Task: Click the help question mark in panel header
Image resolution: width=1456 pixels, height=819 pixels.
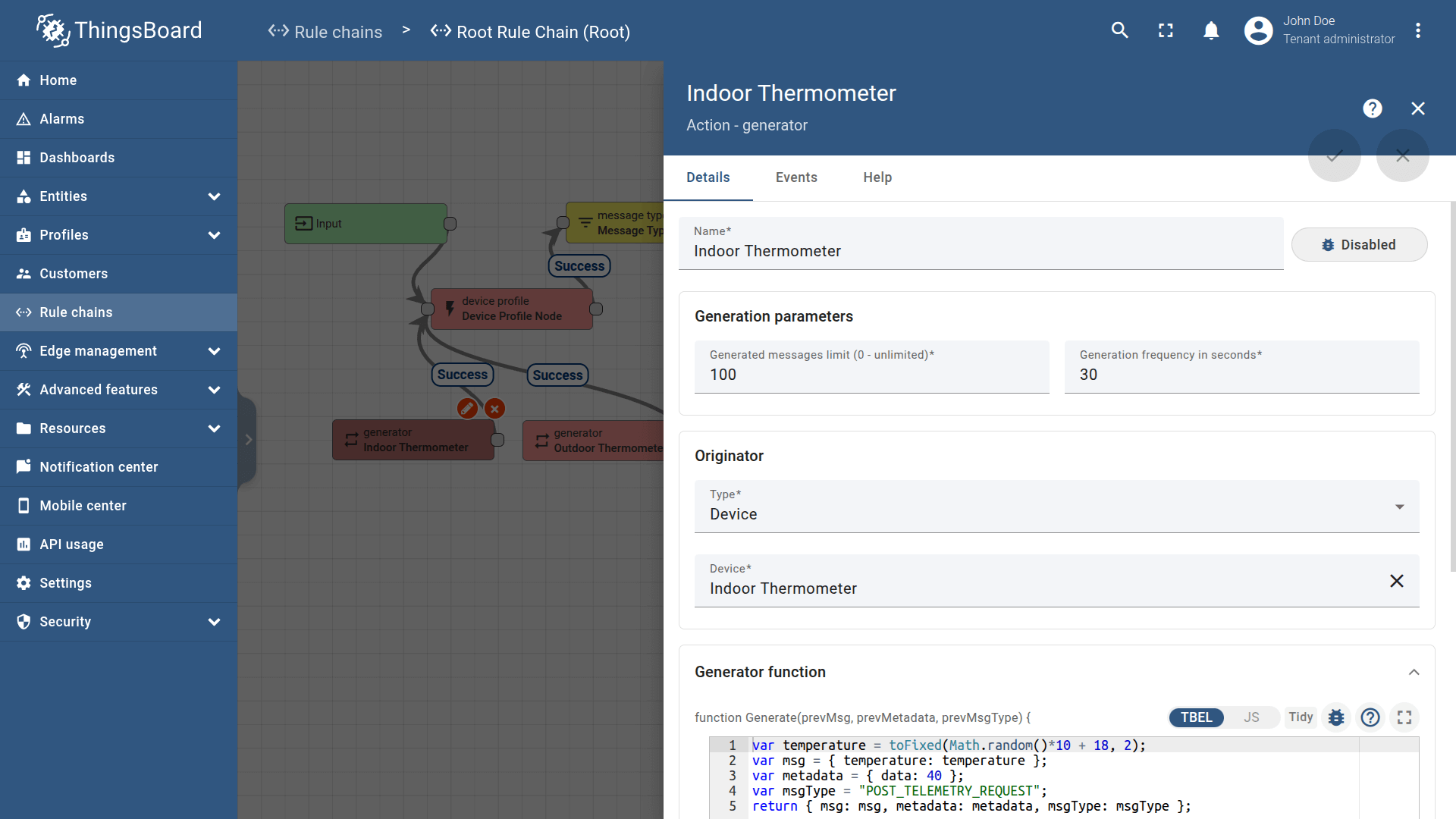Action: click(1372, 108)
